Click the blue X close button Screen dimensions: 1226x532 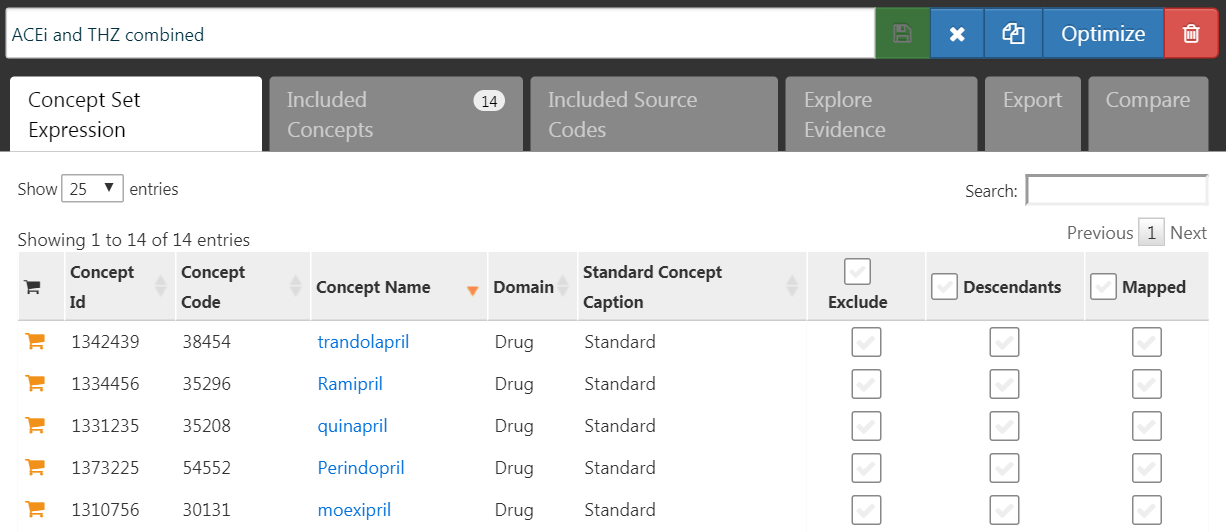click(957, 34)
